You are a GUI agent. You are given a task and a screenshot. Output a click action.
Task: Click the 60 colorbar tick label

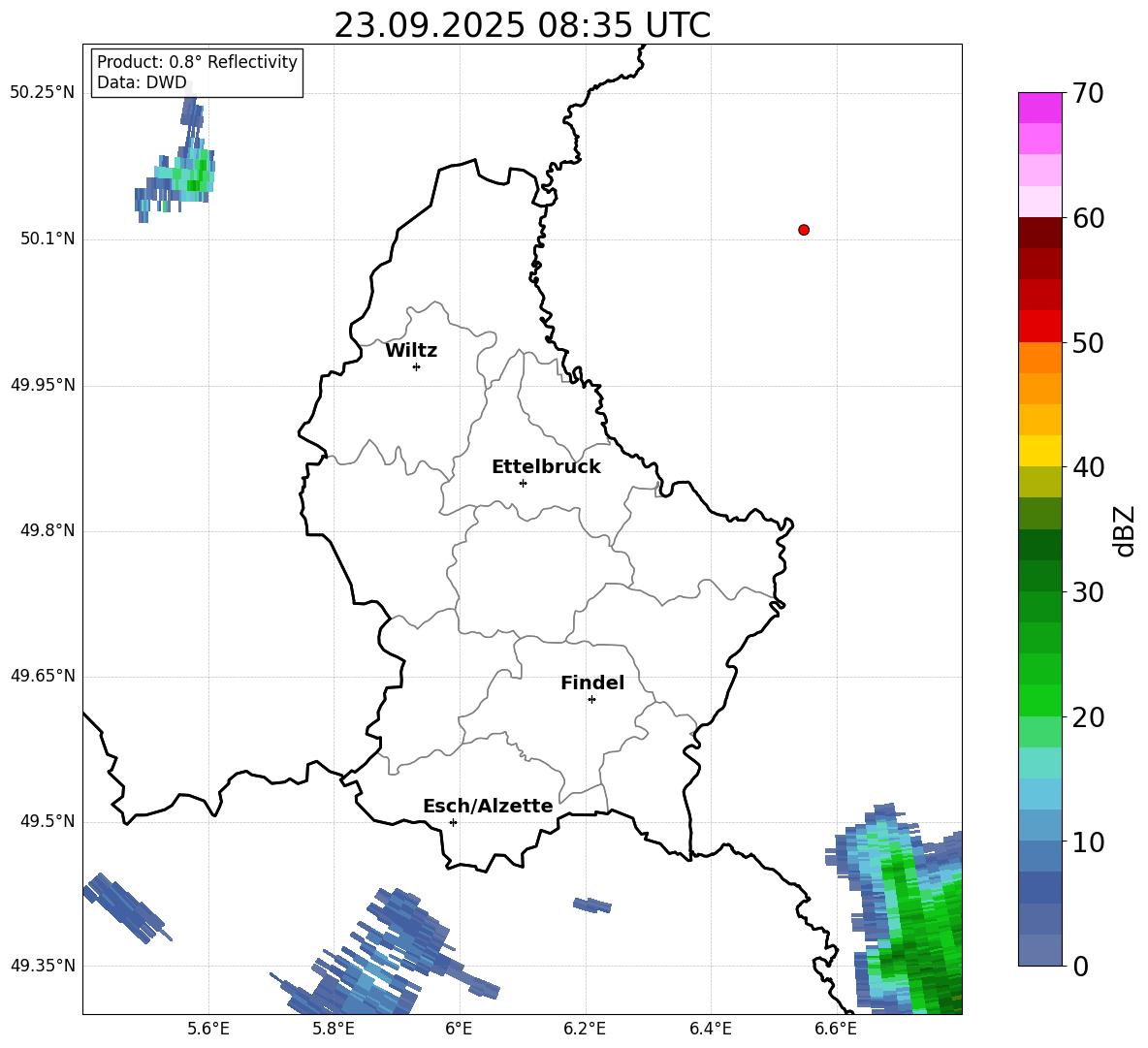(1088, 218)
